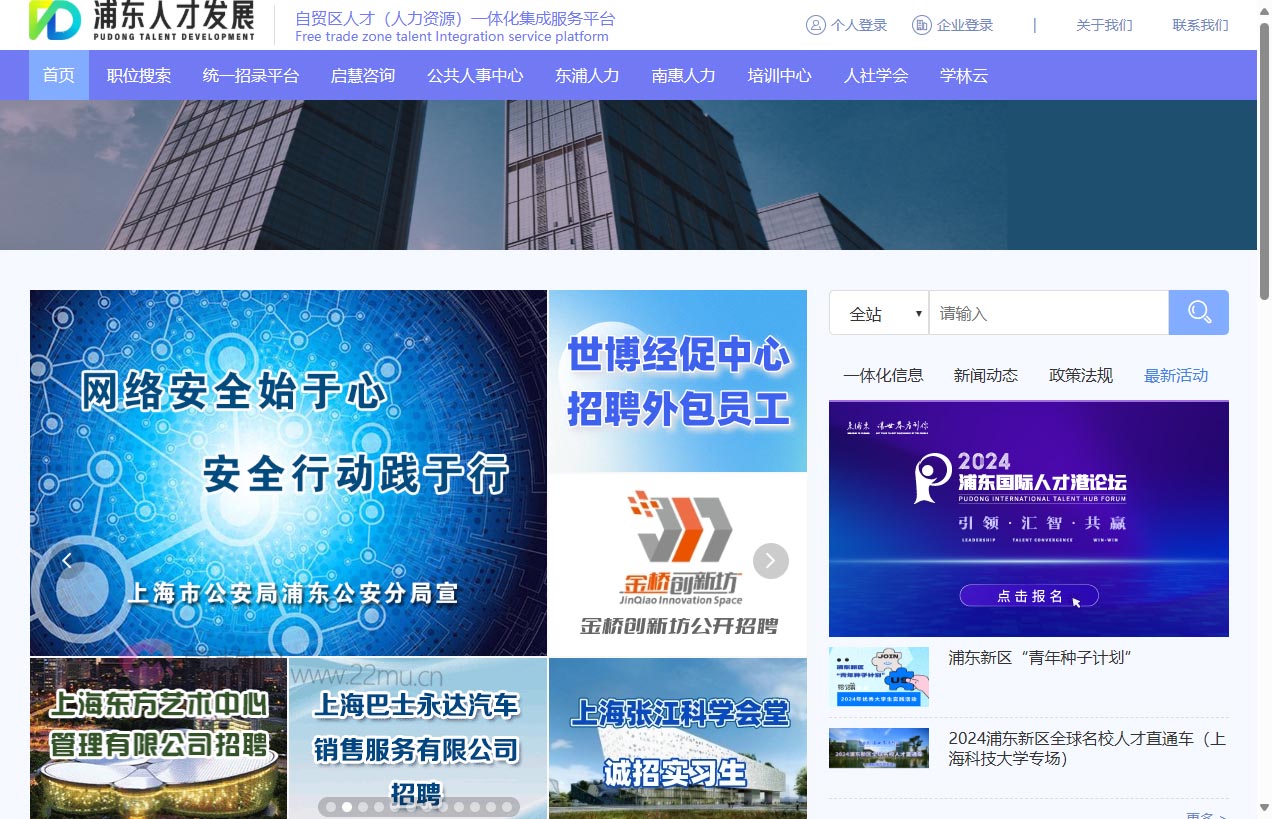Open the 职位搜索 menu item
Image resolution: width=1272 pixels, height=819 pixels.
click(139, 74)
